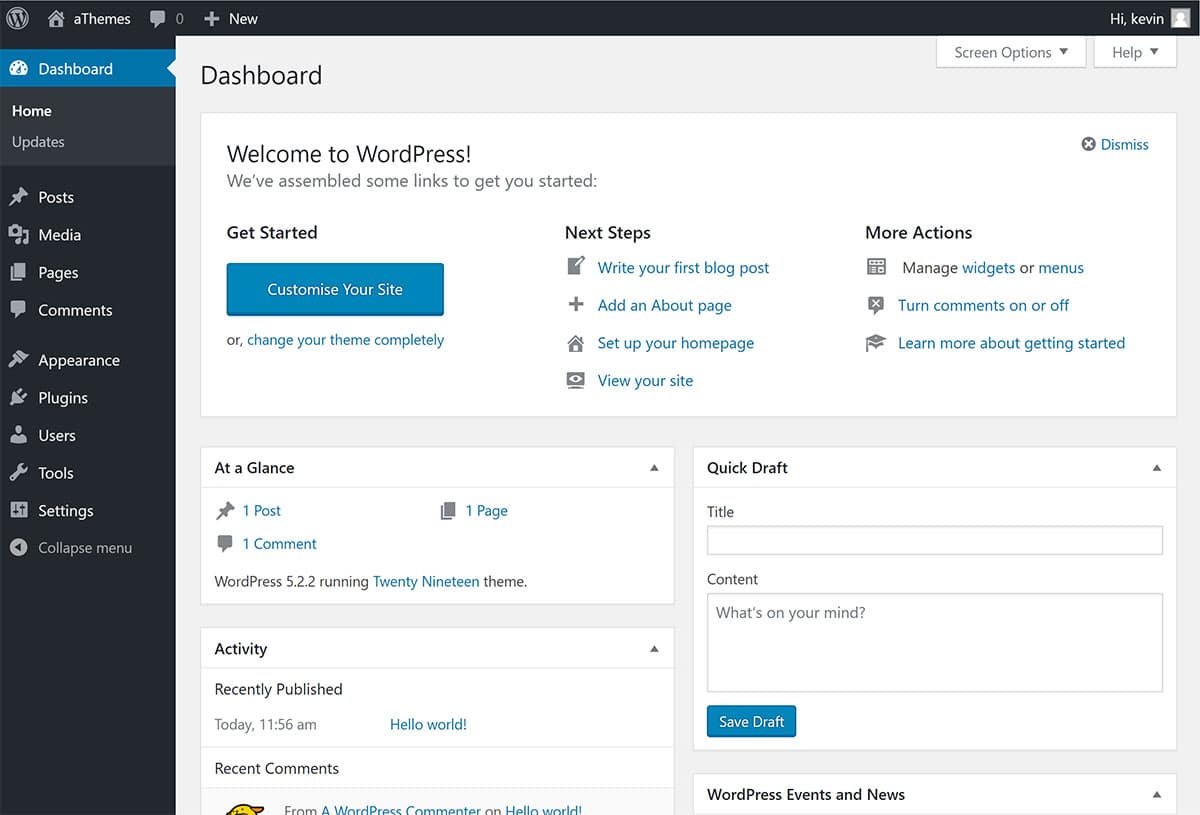1200x815 pixels.
Task: Click the Dismiss link in welcome panel
Action: [1125, 144]
